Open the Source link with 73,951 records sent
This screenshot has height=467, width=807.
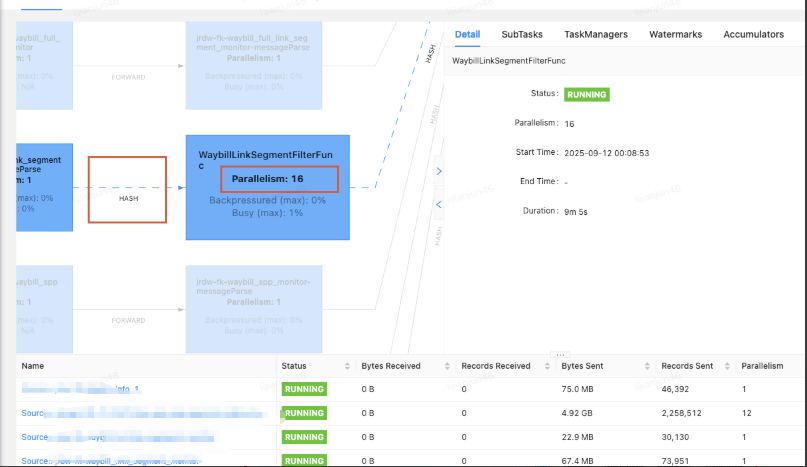(111, 461)
